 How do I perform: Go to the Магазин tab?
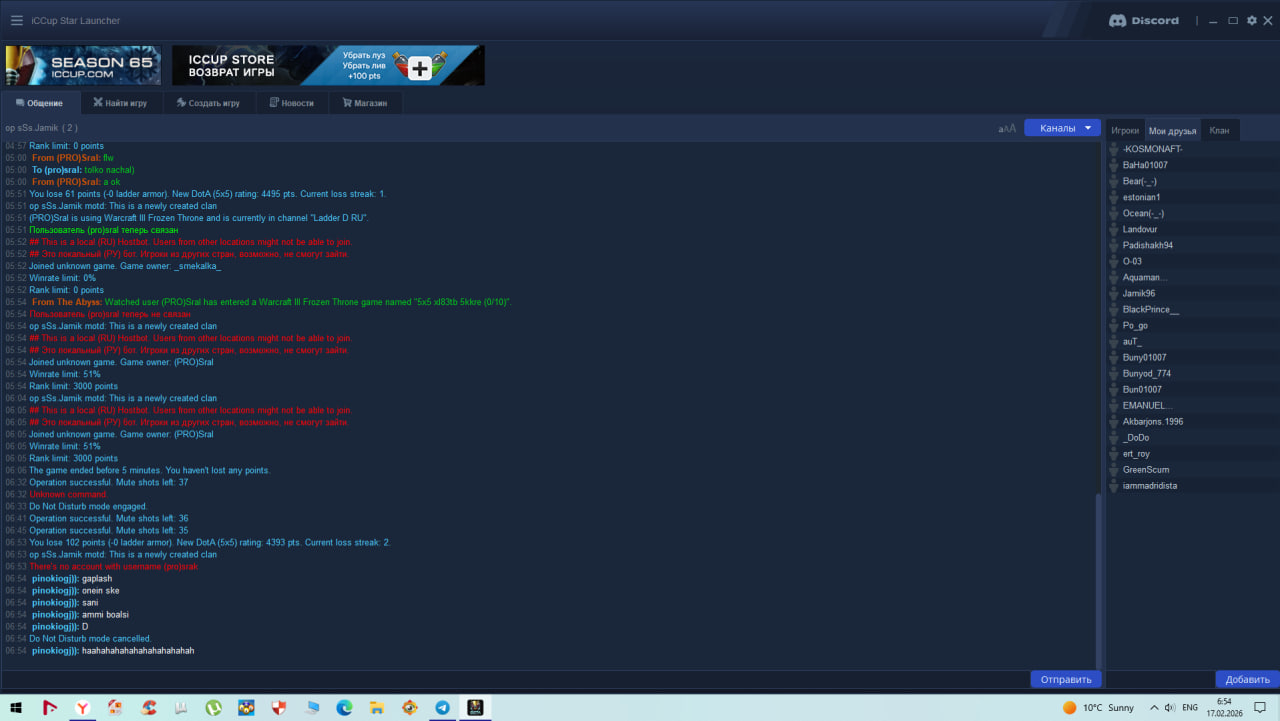click(364, 103)
